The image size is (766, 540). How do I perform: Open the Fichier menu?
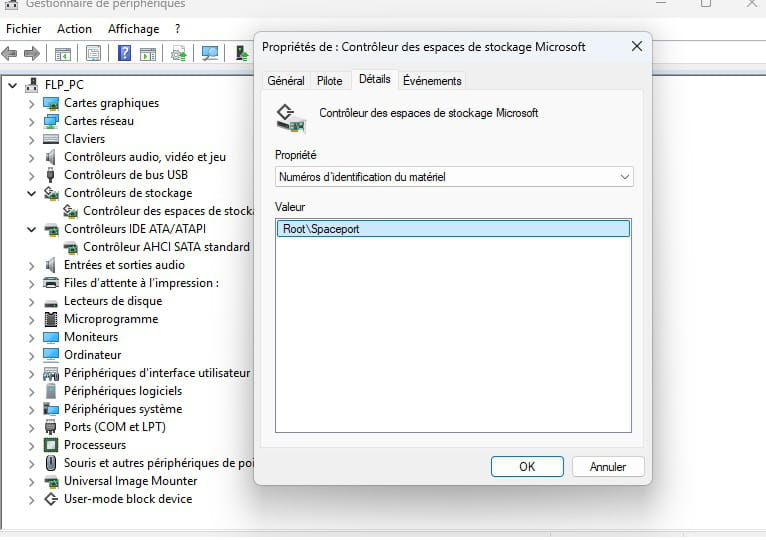point(23,29)
